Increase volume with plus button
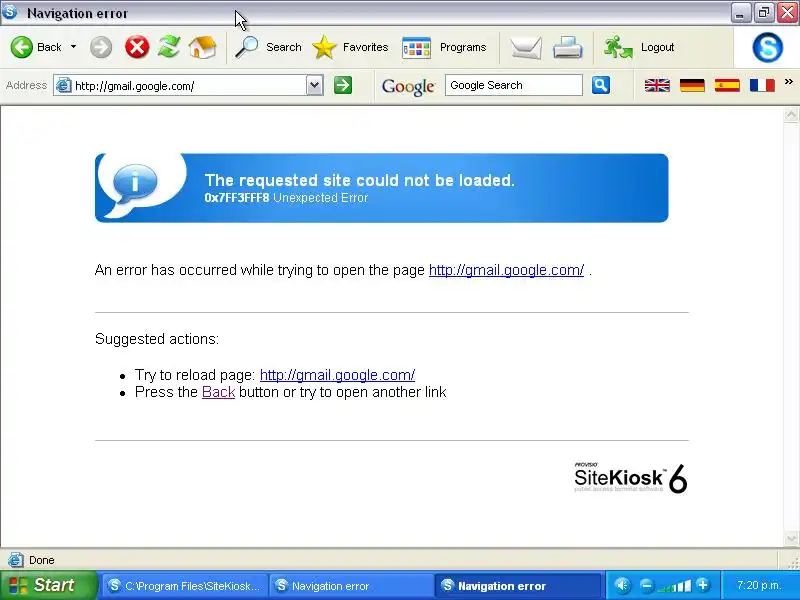Screen dimensions: 800x600 click(703, 585)
